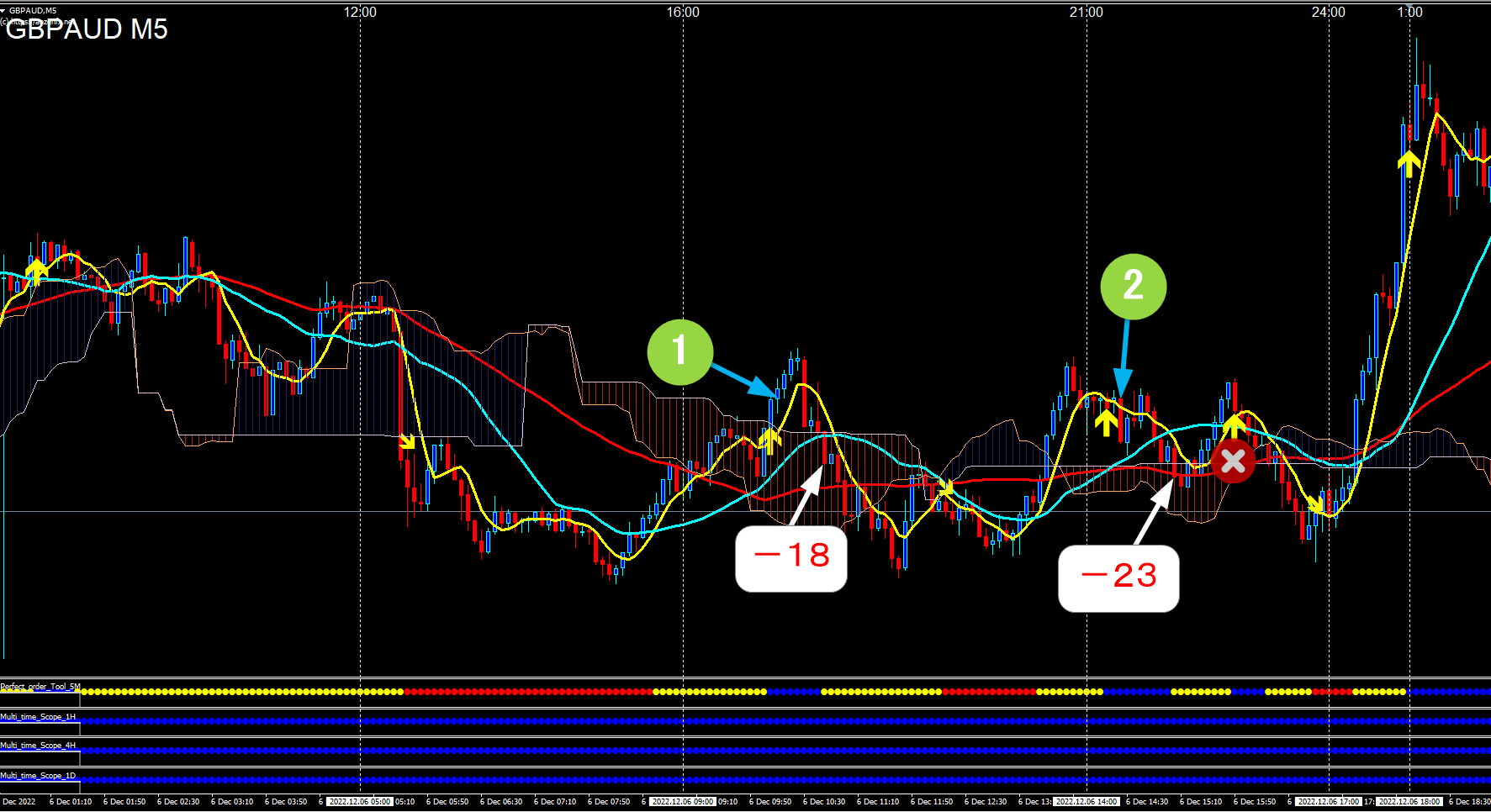
Task: Click the 6 Dec 07:10 axis label
Action: [555, 802]
